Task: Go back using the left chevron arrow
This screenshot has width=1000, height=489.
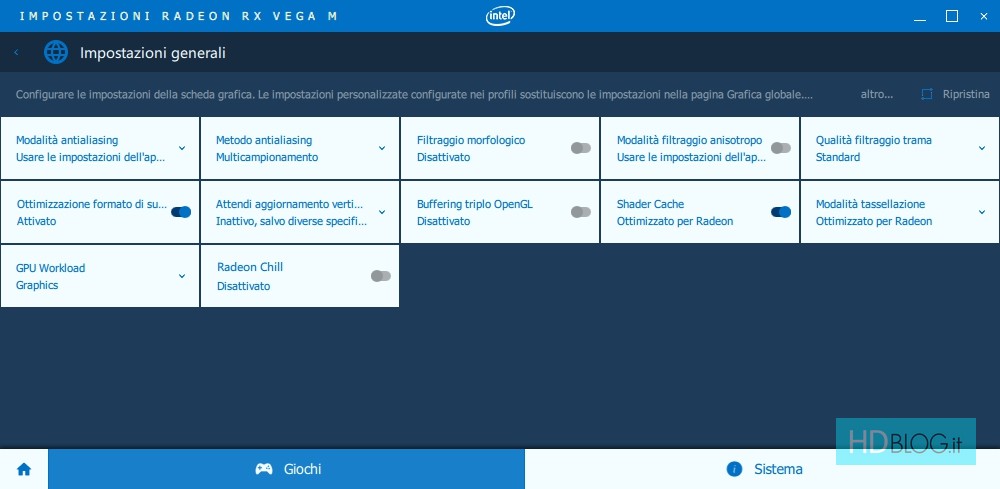Action: point(16,52)
